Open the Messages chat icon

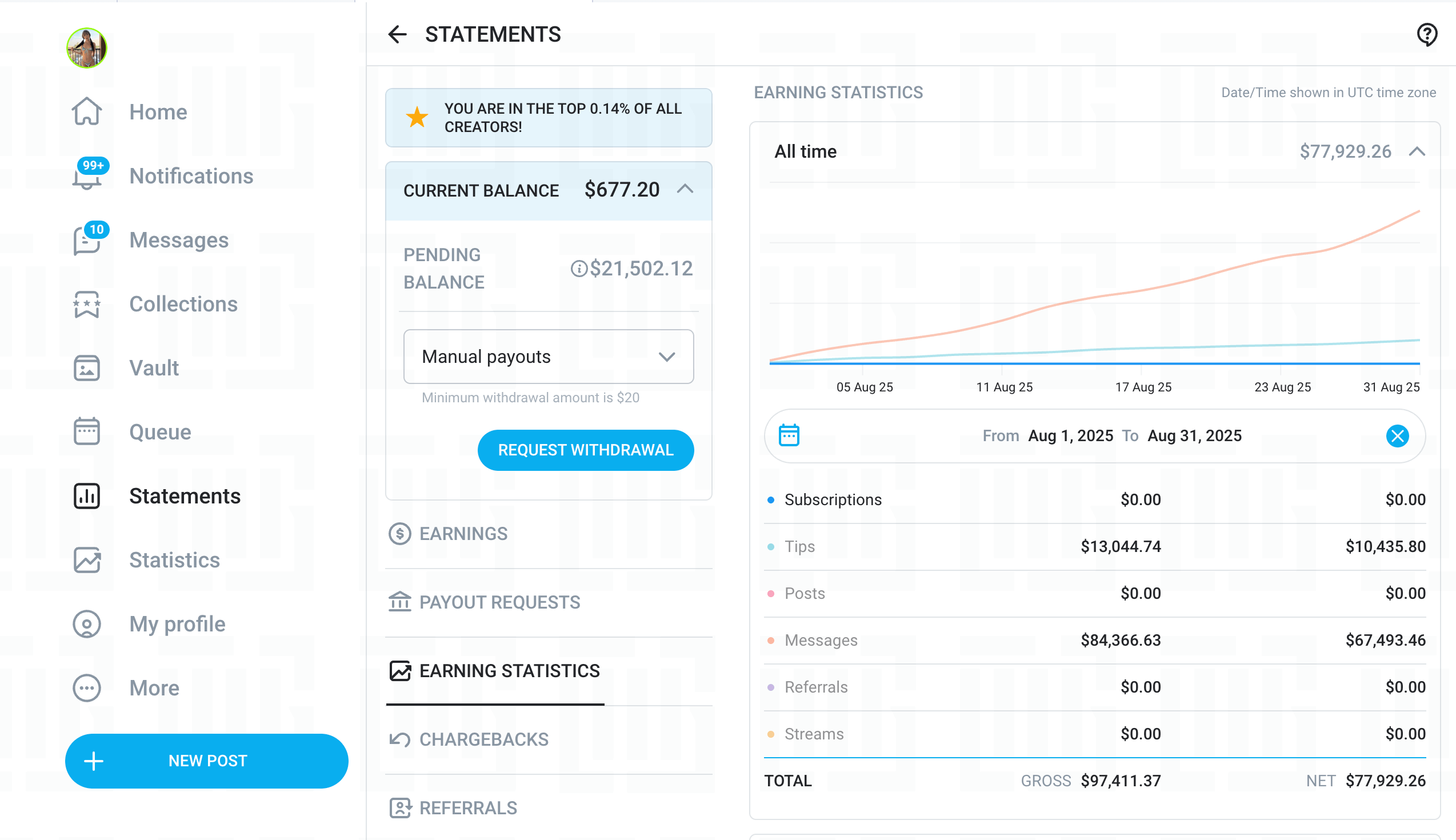(x=87, y=240)
